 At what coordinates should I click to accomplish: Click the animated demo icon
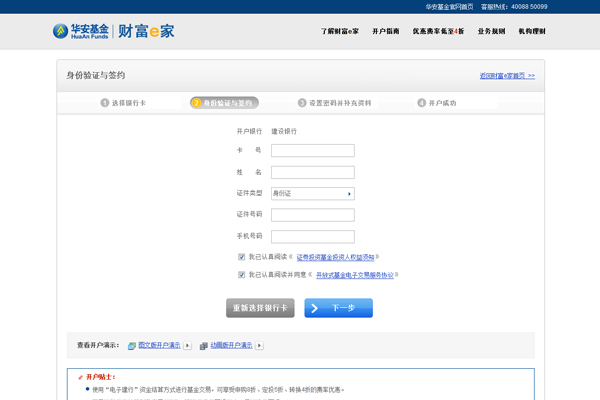204,346
